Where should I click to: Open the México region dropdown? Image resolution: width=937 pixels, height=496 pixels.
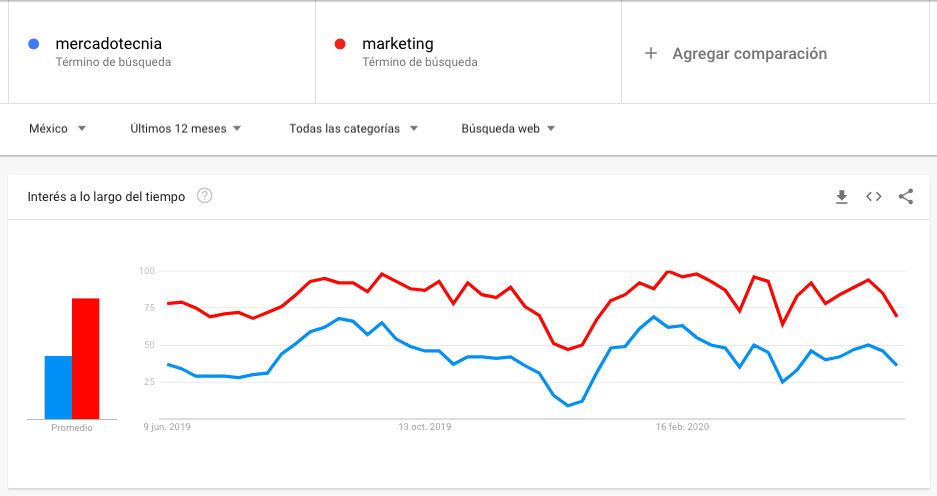[x=57, y=129]
